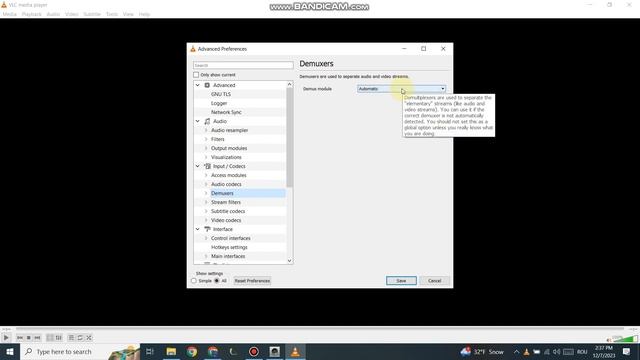
Task: Click the Audio music note icon
Action: point(207,121)
